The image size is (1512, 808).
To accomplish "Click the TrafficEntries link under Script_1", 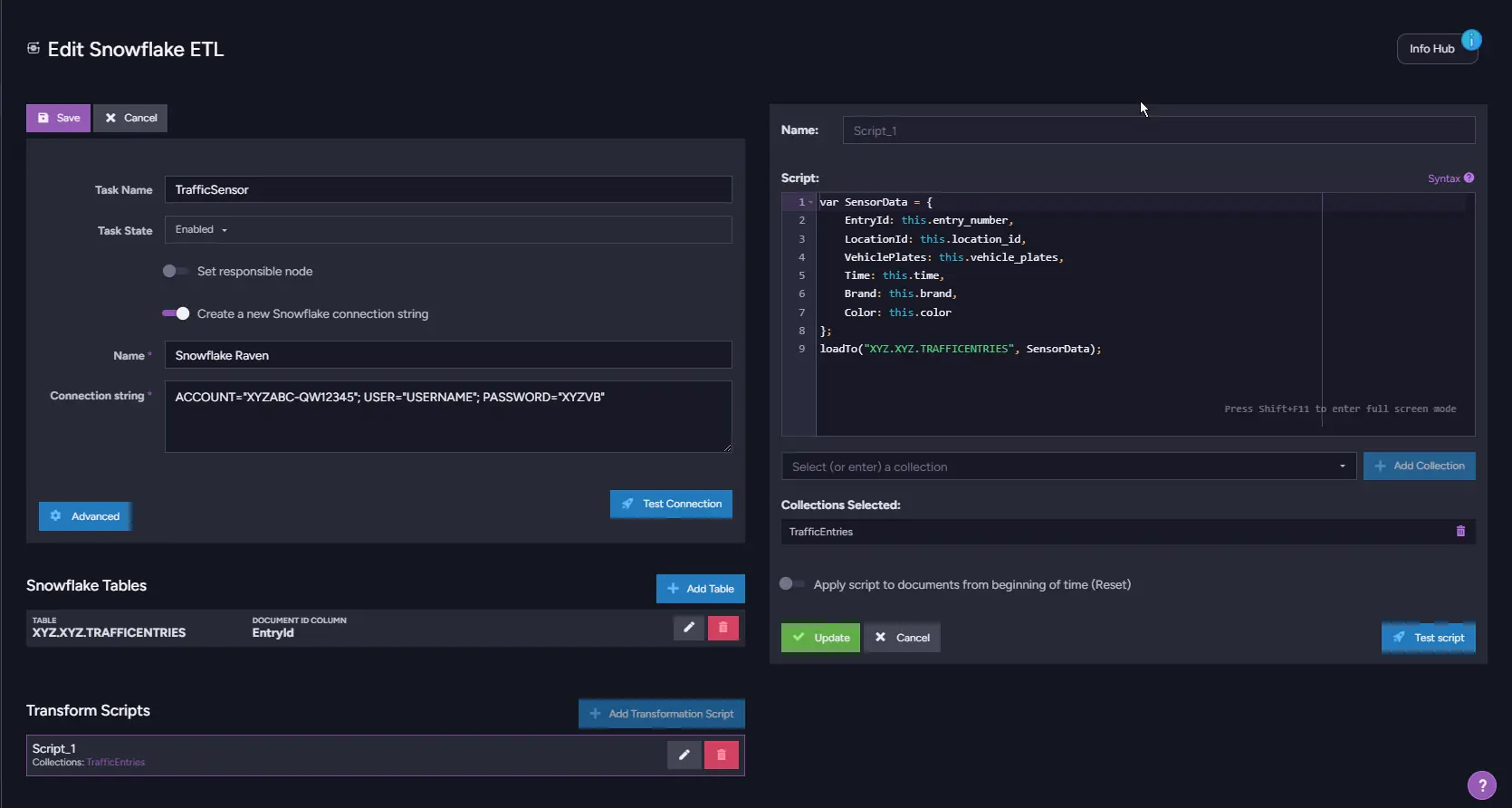I will pyautogui.click(x=116, y=763).
